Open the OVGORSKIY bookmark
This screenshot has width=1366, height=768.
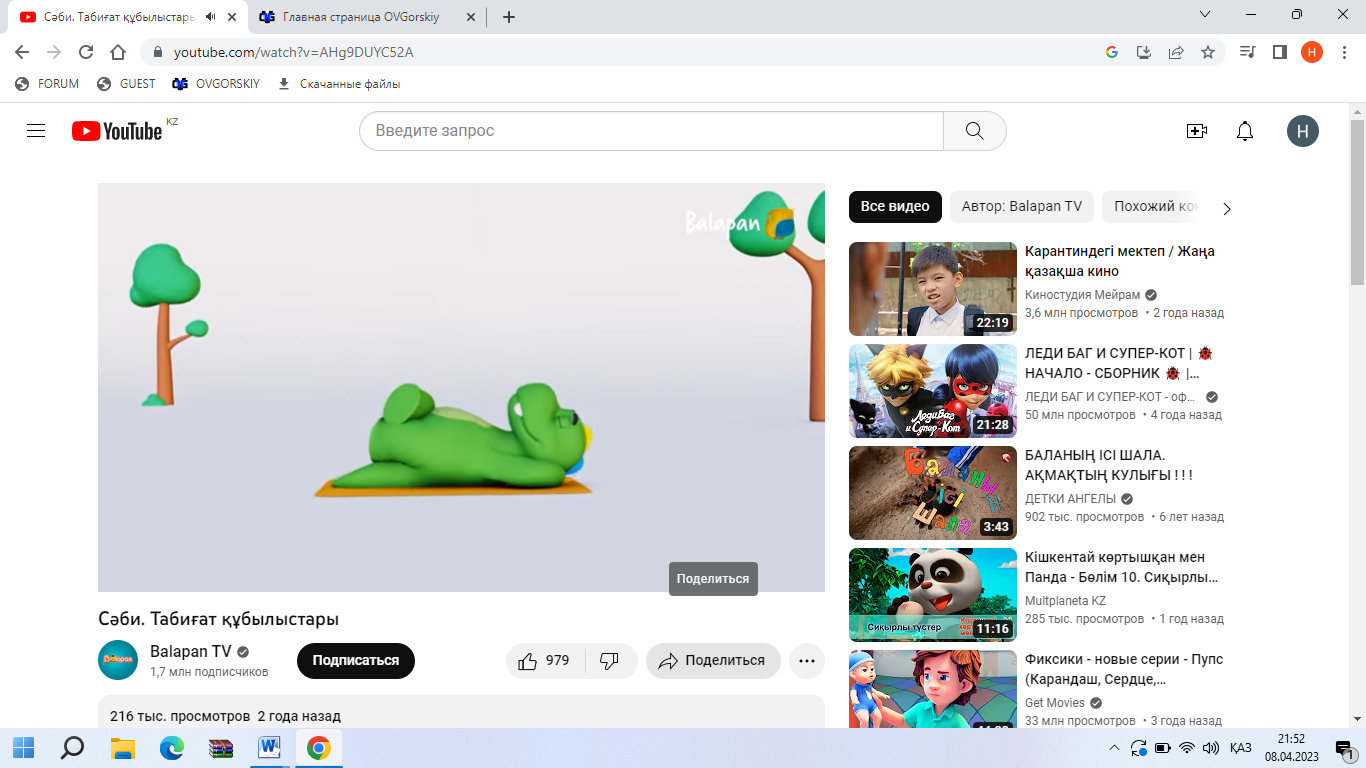pyautogui.click(x=216, y=84)
